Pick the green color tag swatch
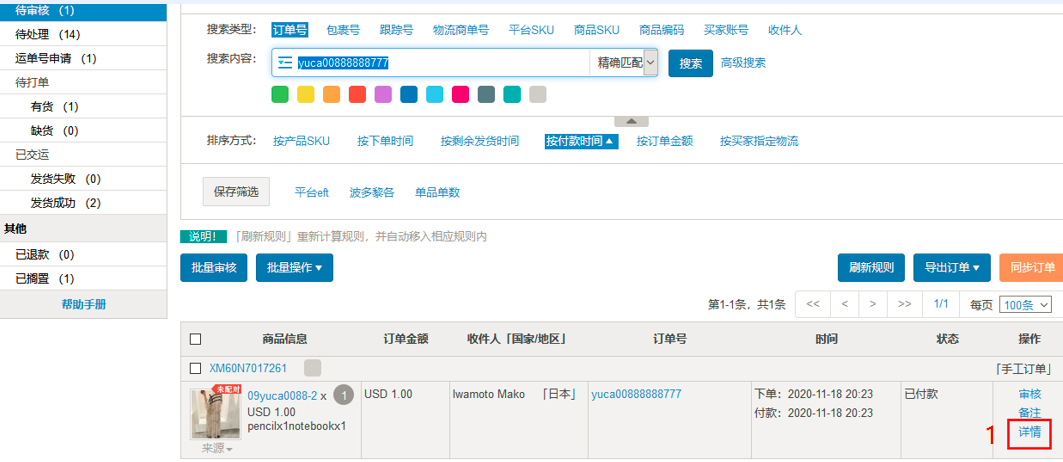The image size is (1063, 462). tap(280, 94)
